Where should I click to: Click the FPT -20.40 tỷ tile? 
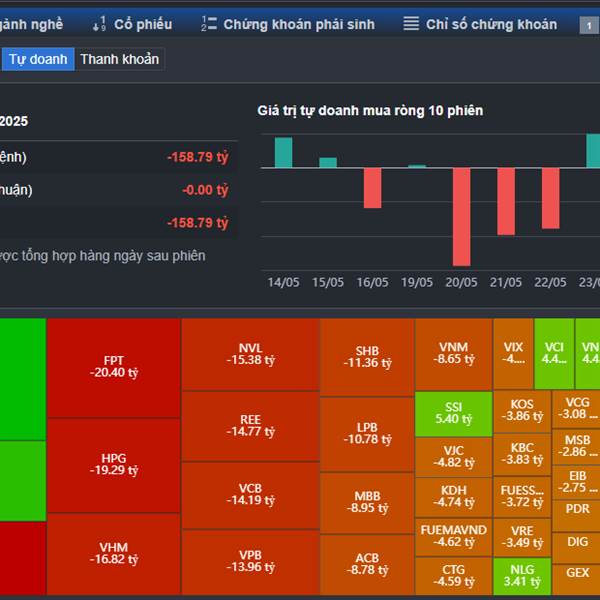pyautogui.click(x=114, y=368)
